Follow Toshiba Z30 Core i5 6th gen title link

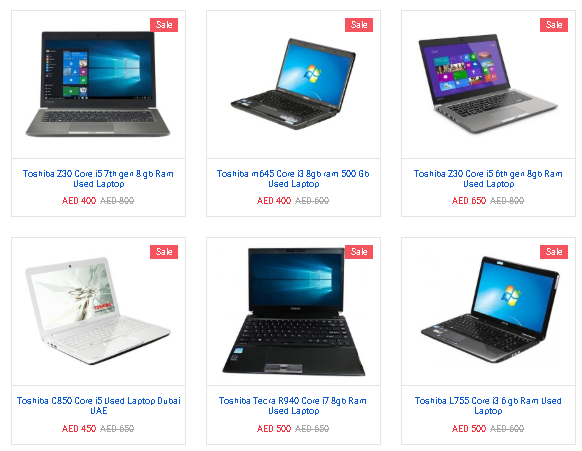[x=488, y=179]
